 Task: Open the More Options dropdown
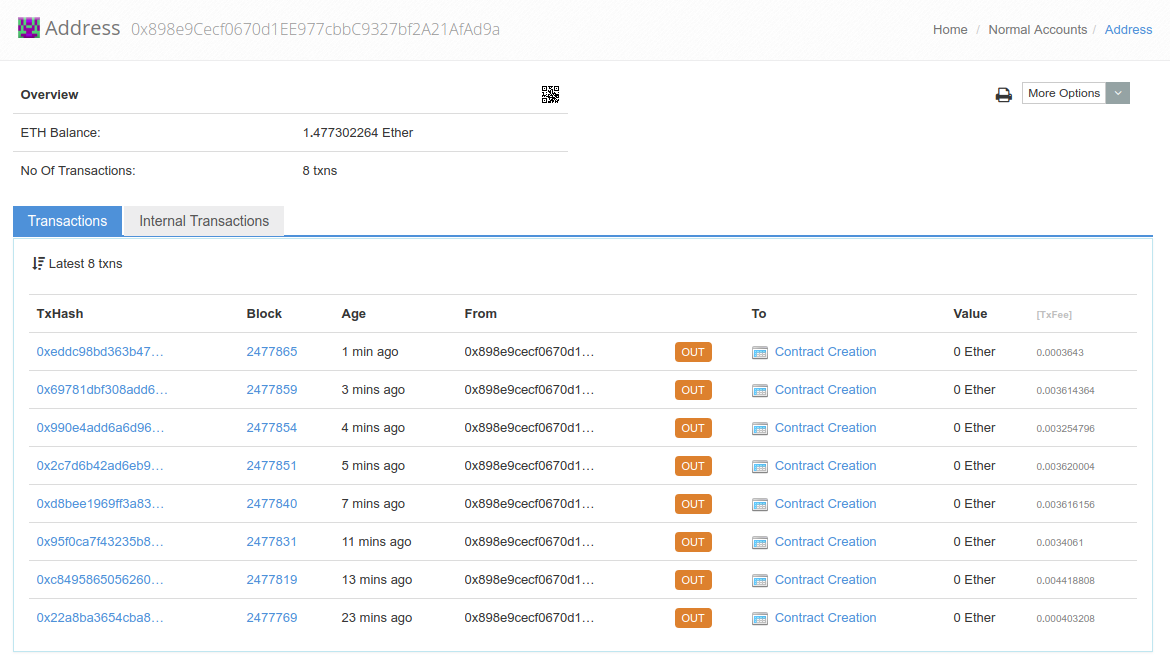pos(1064,93)
